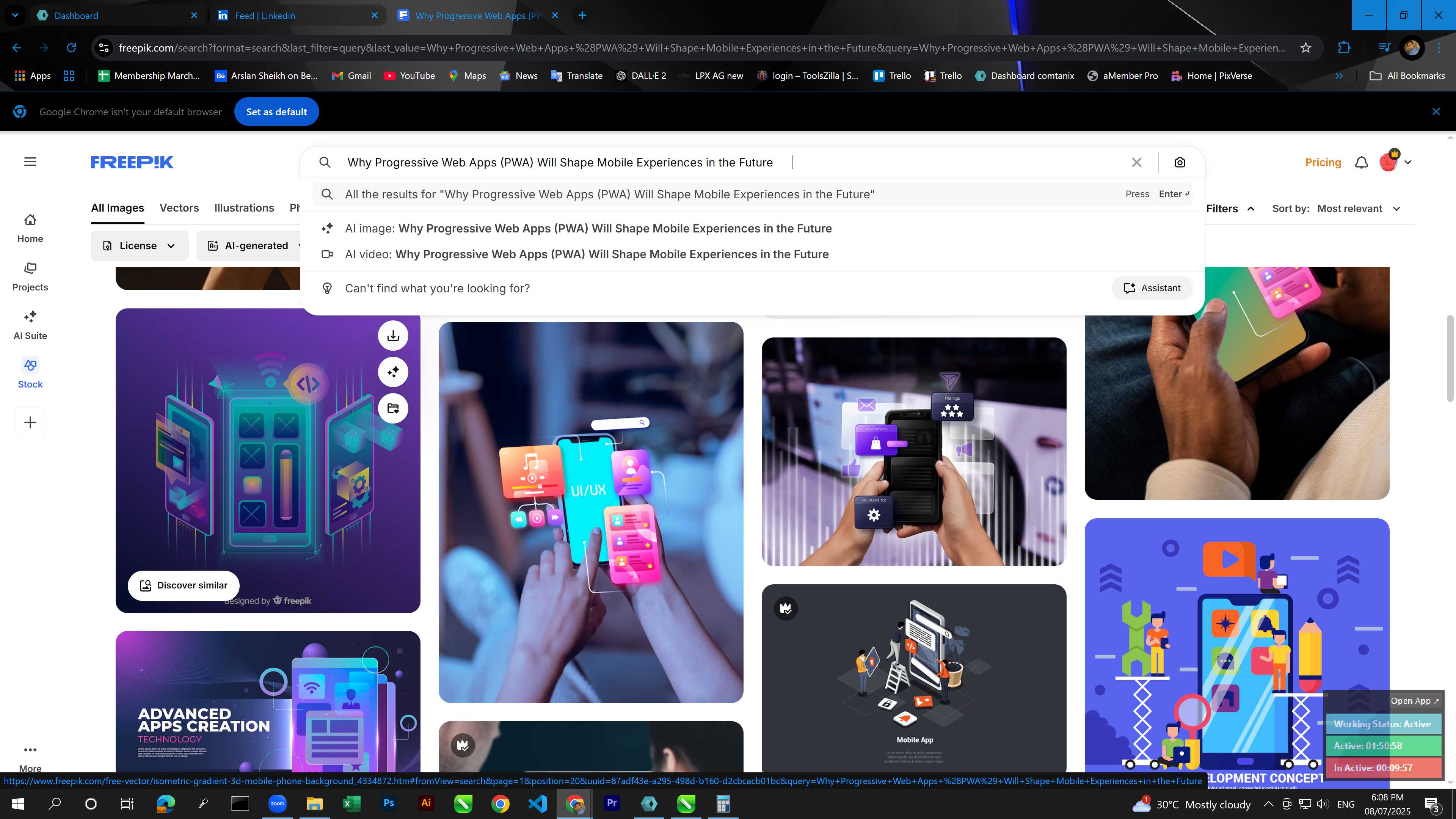Download the isometric phone image
This screenshot has height=819, width=1456.
[x=393, y=336]
